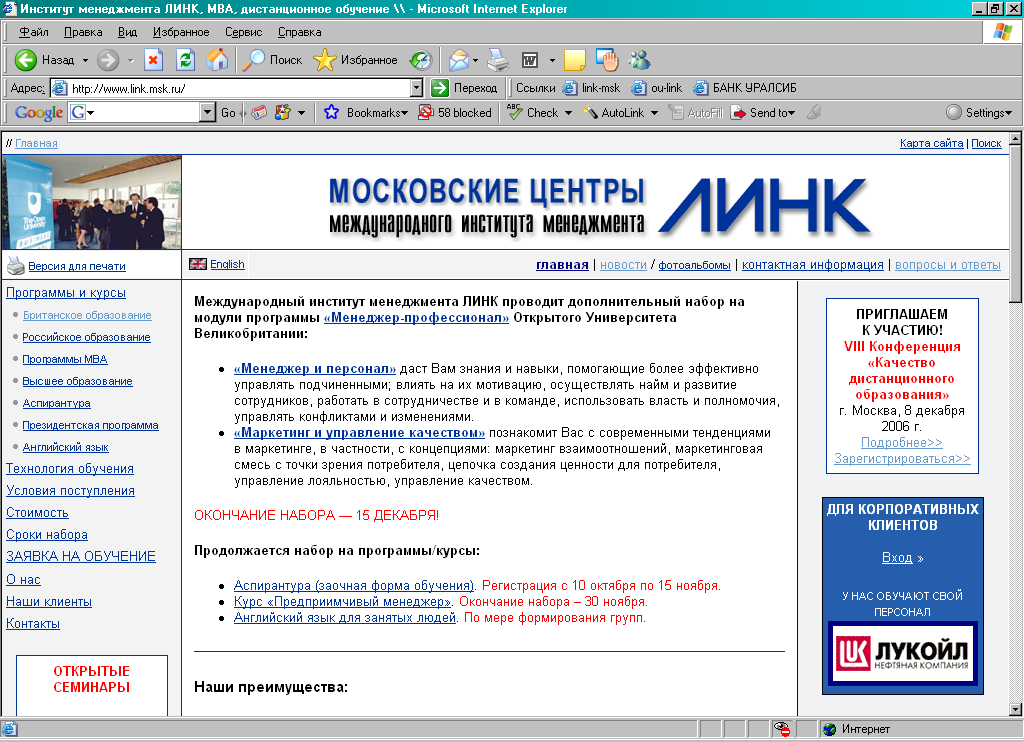Click the Google logo on toolbar
Viewport: 1024px width, 742px height.
[x=39, y=112]
